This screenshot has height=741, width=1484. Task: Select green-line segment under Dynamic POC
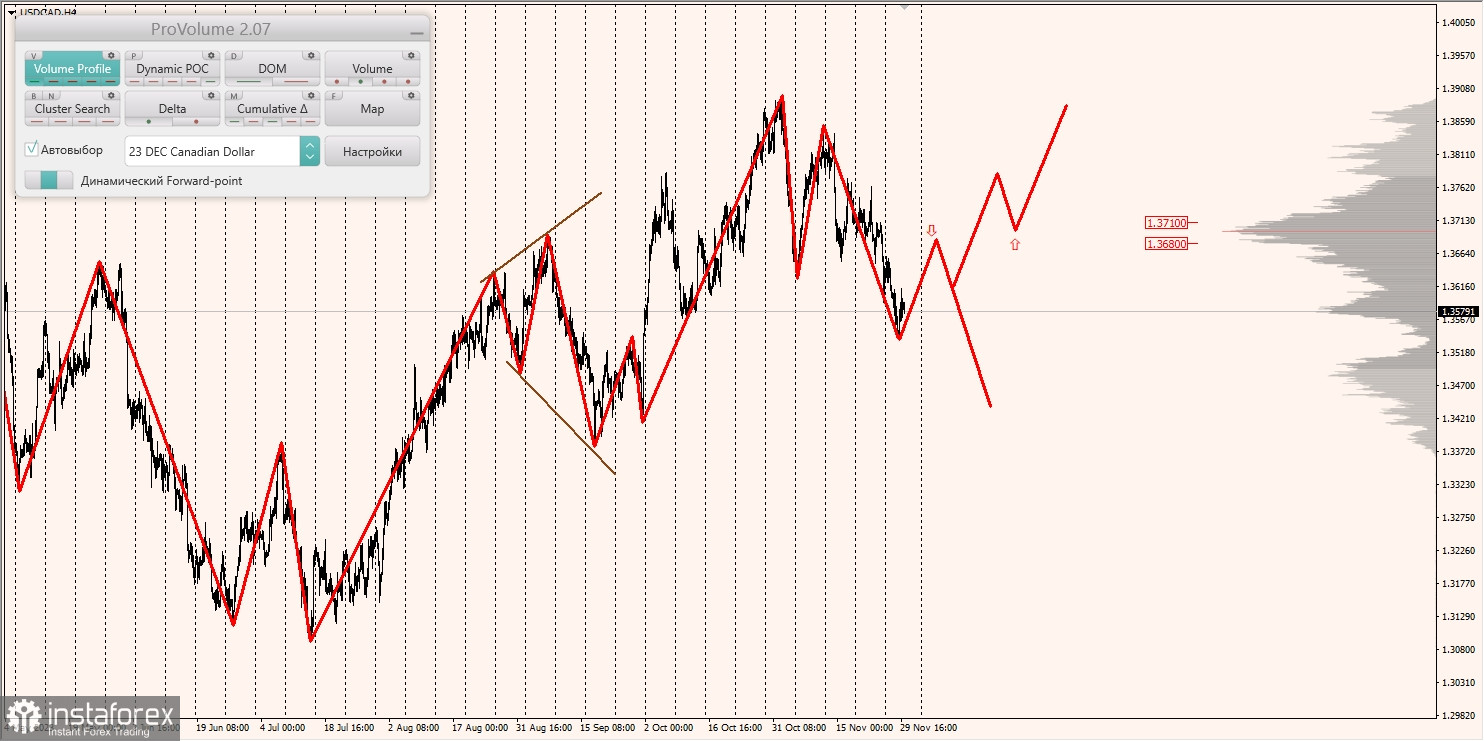pyautogui.click(x=210, y=81)
